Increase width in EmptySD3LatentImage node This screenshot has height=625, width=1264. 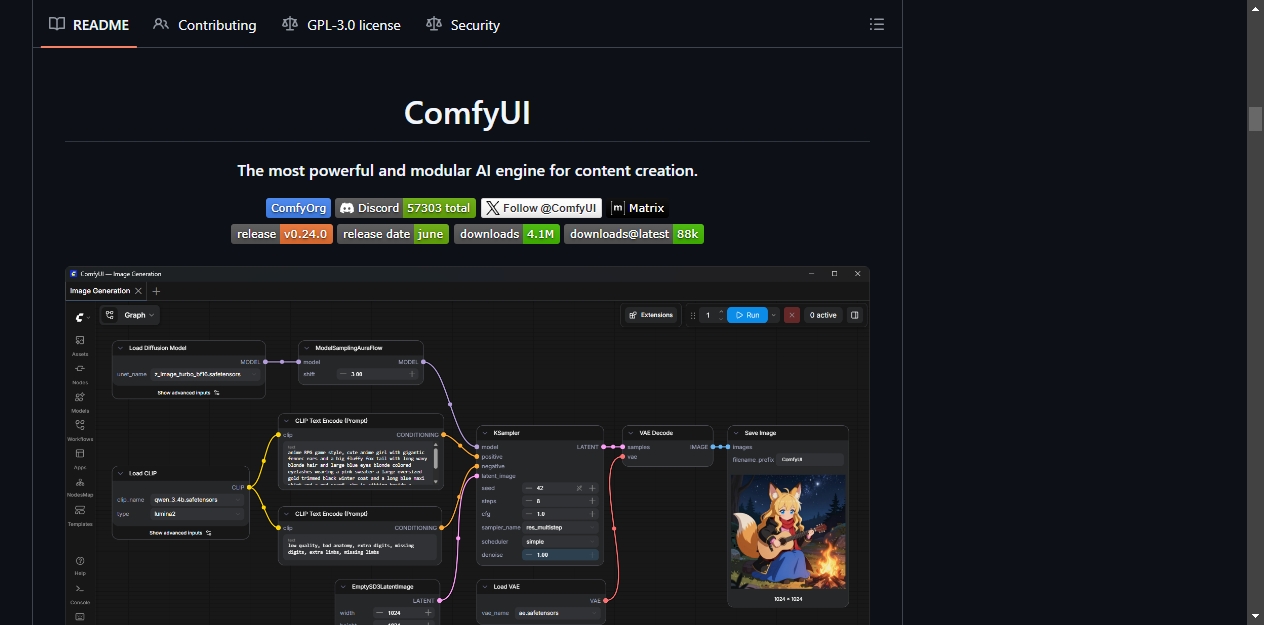tap(428, 612)
